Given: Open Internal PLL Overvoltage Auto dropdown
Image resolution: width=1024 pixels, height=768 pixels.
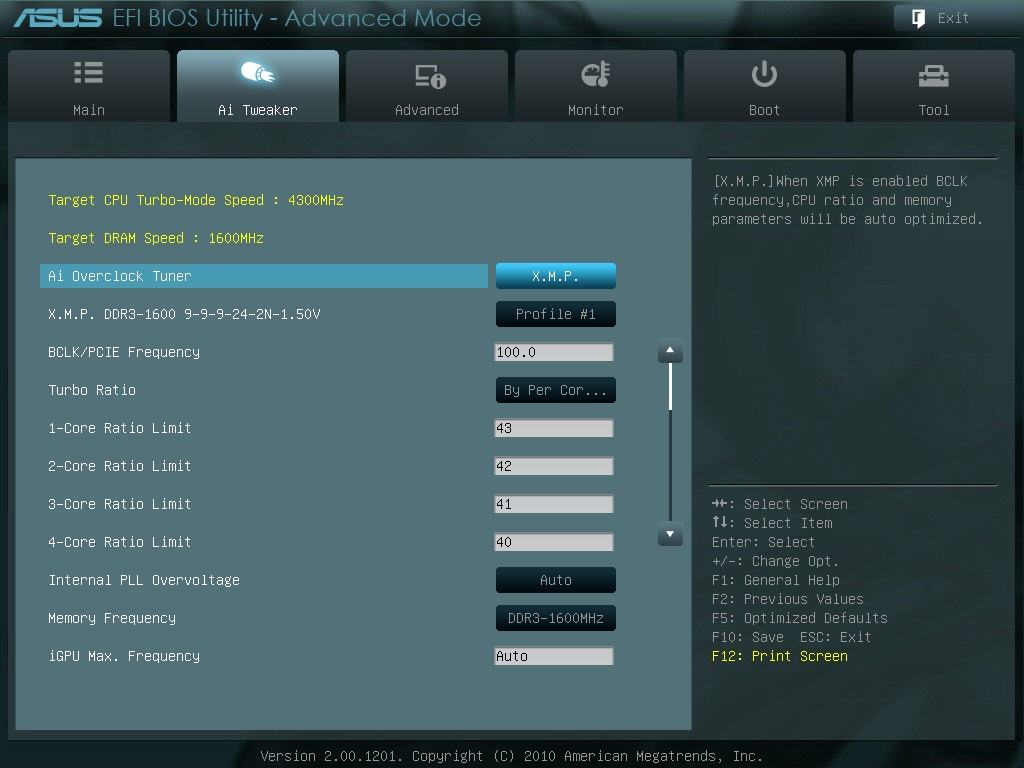Looking at the screenshot, I should [556, 580].
